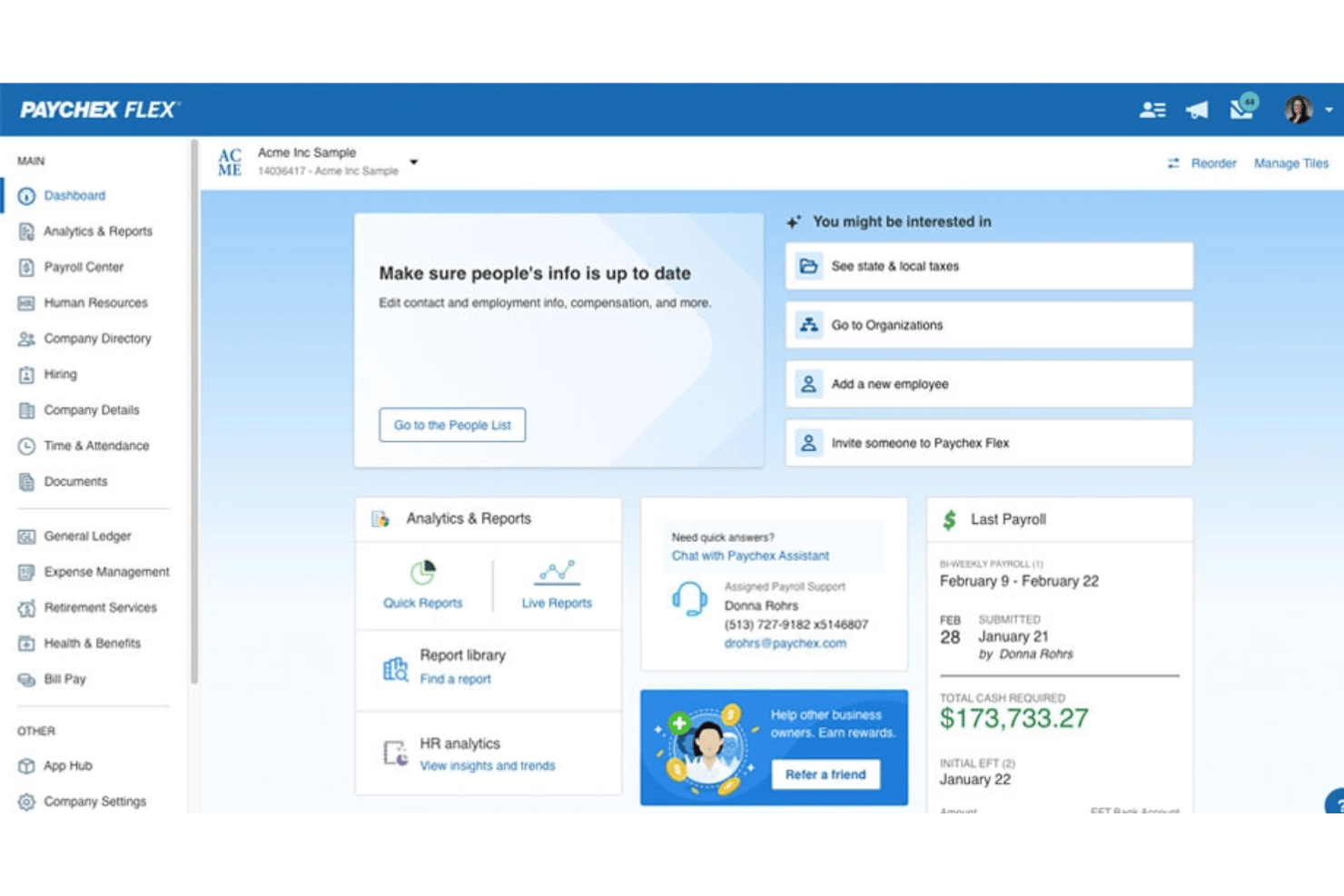
Task: Open Live Reports line chart icon
Action: tap(557, 572)
